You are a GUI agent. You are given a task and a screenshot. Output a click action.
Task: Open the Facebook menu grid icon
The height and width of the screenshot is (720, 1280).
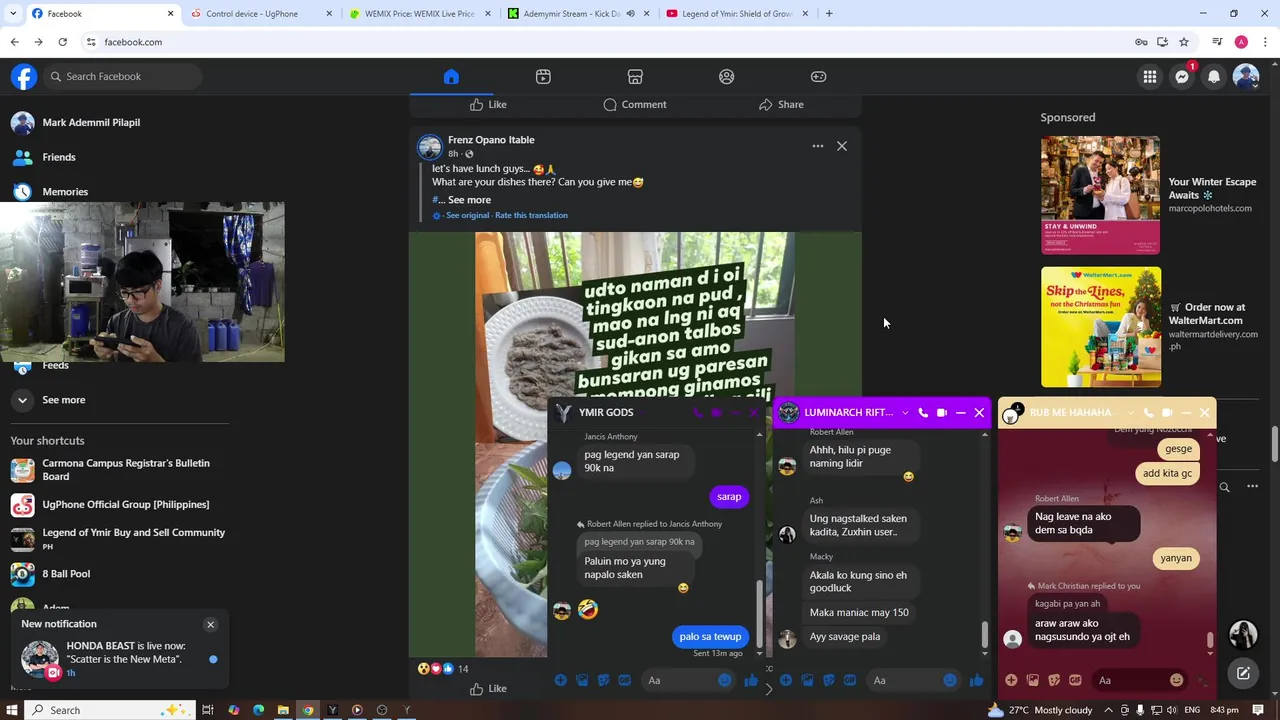[1150, 77]
